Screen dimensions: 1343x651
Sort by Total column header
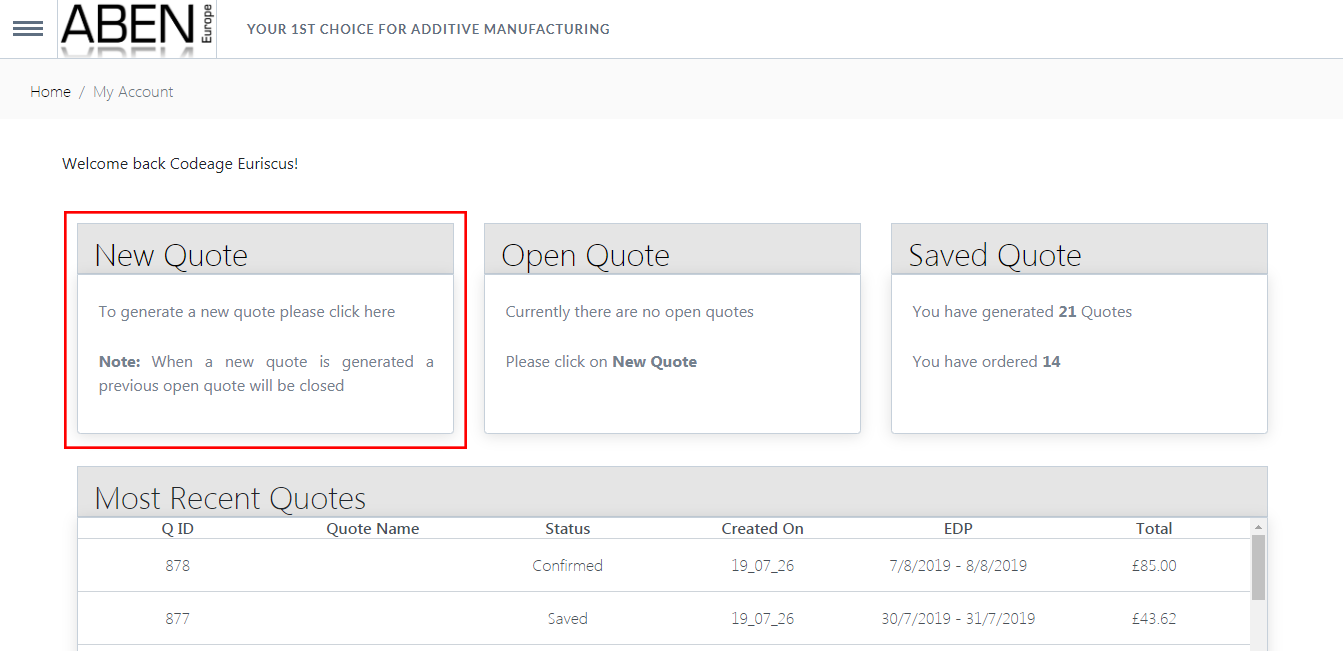point(1154,529)
